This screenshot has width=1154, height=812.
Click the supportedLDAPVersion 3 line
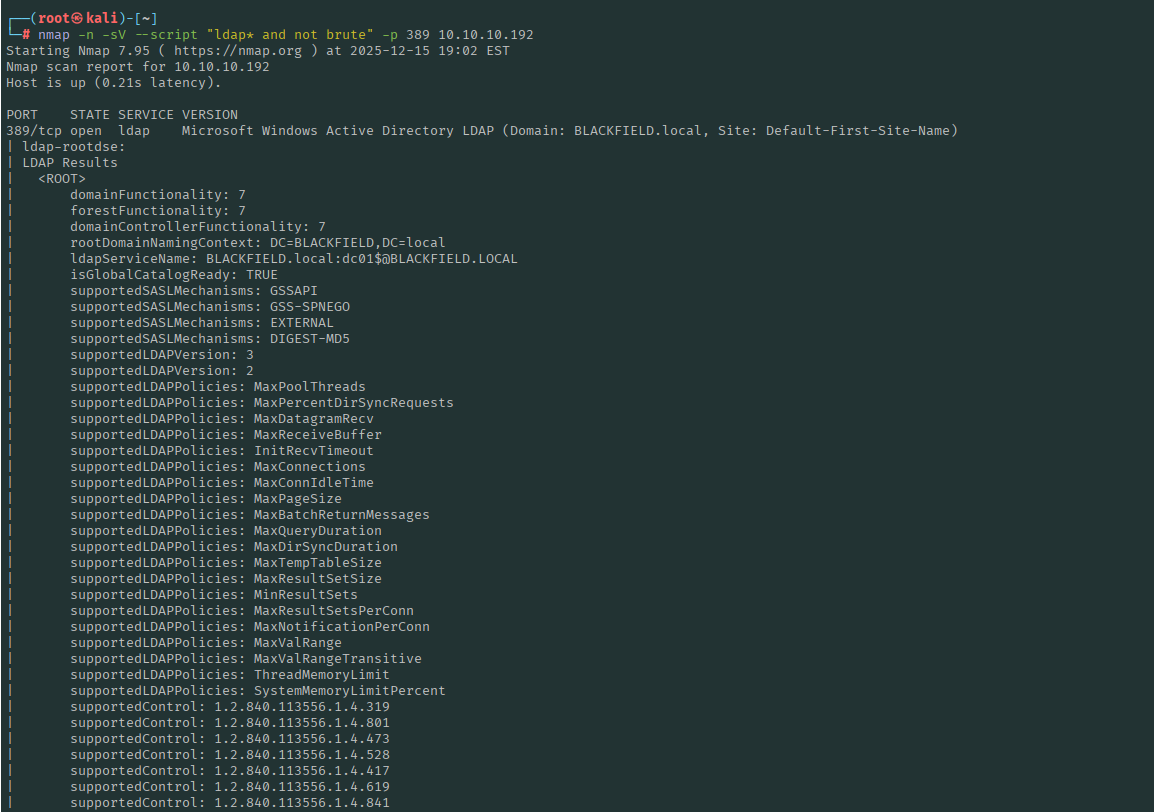coord(161,354)
